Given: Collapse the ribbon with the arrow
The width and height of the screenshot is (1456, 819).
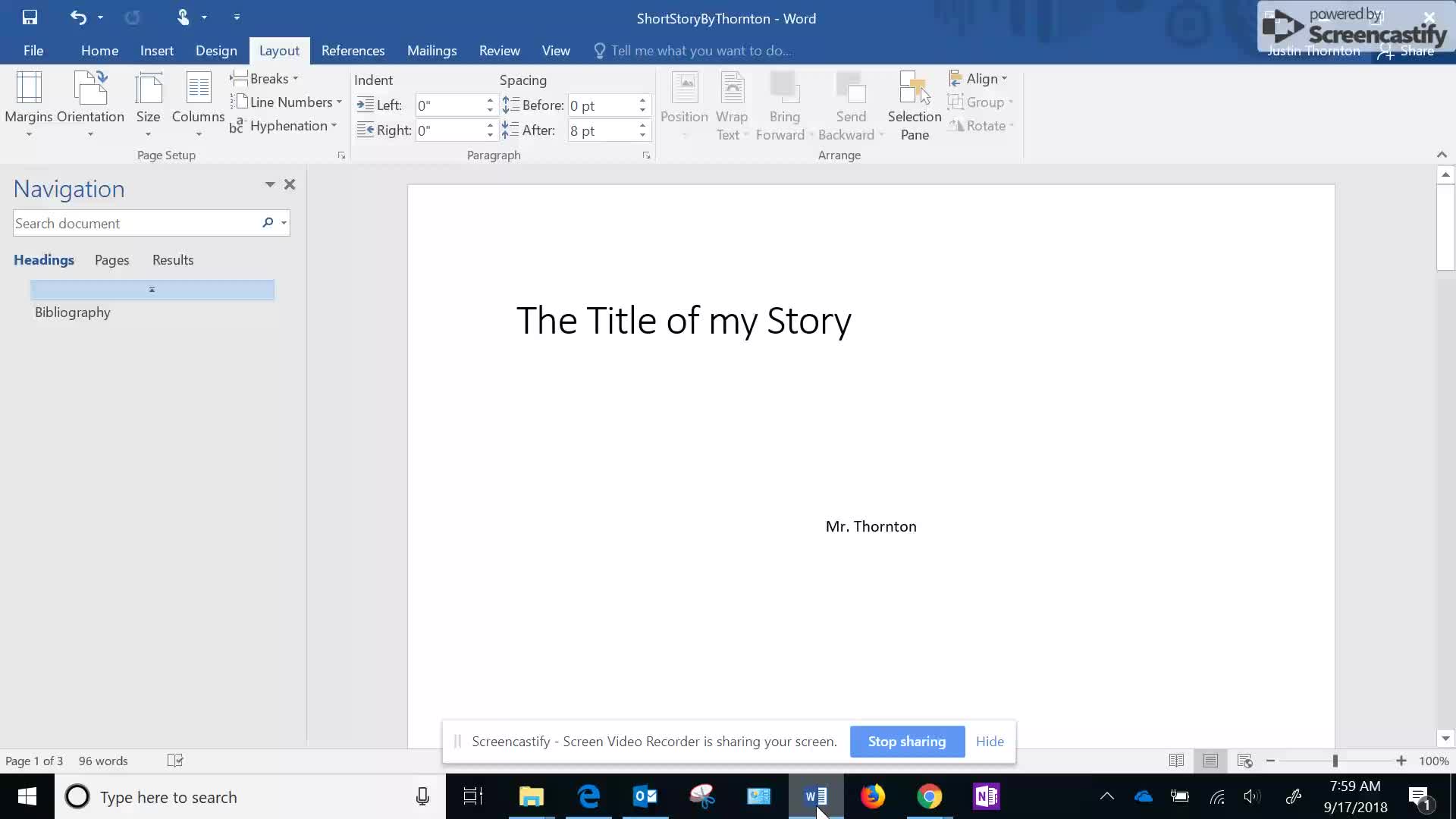Looking at the screenshot, I should pos(1442,155).
